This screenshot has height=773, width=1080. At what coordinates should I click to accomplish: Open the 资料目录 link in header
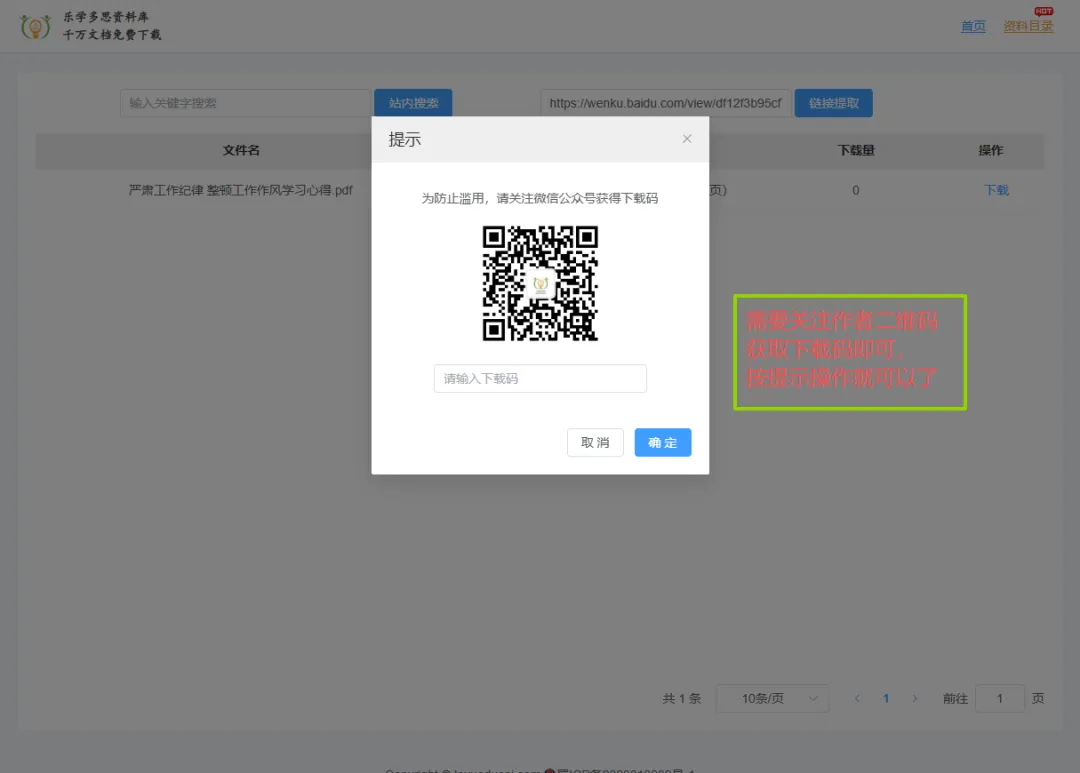tap(1028, 26)
